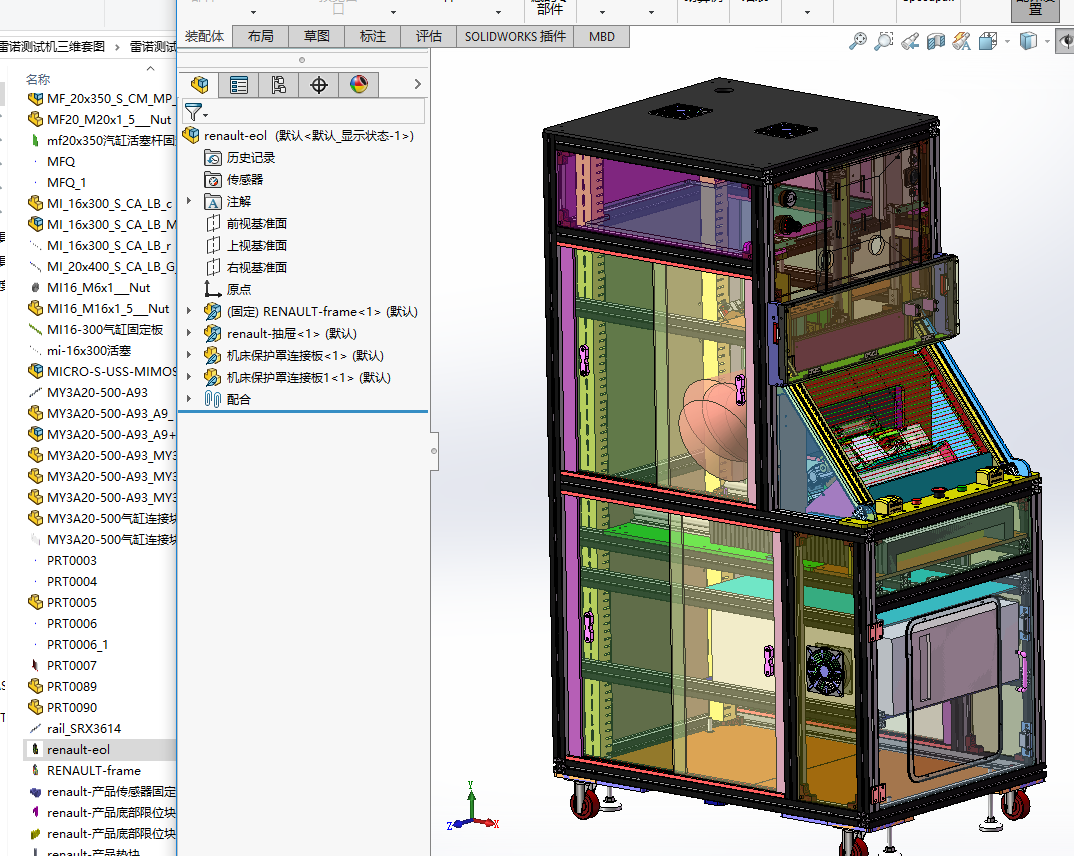Select the DimXpertManager crosshair icon
Viewport: 1074px width, 856px height.
(x=319, y=85)
